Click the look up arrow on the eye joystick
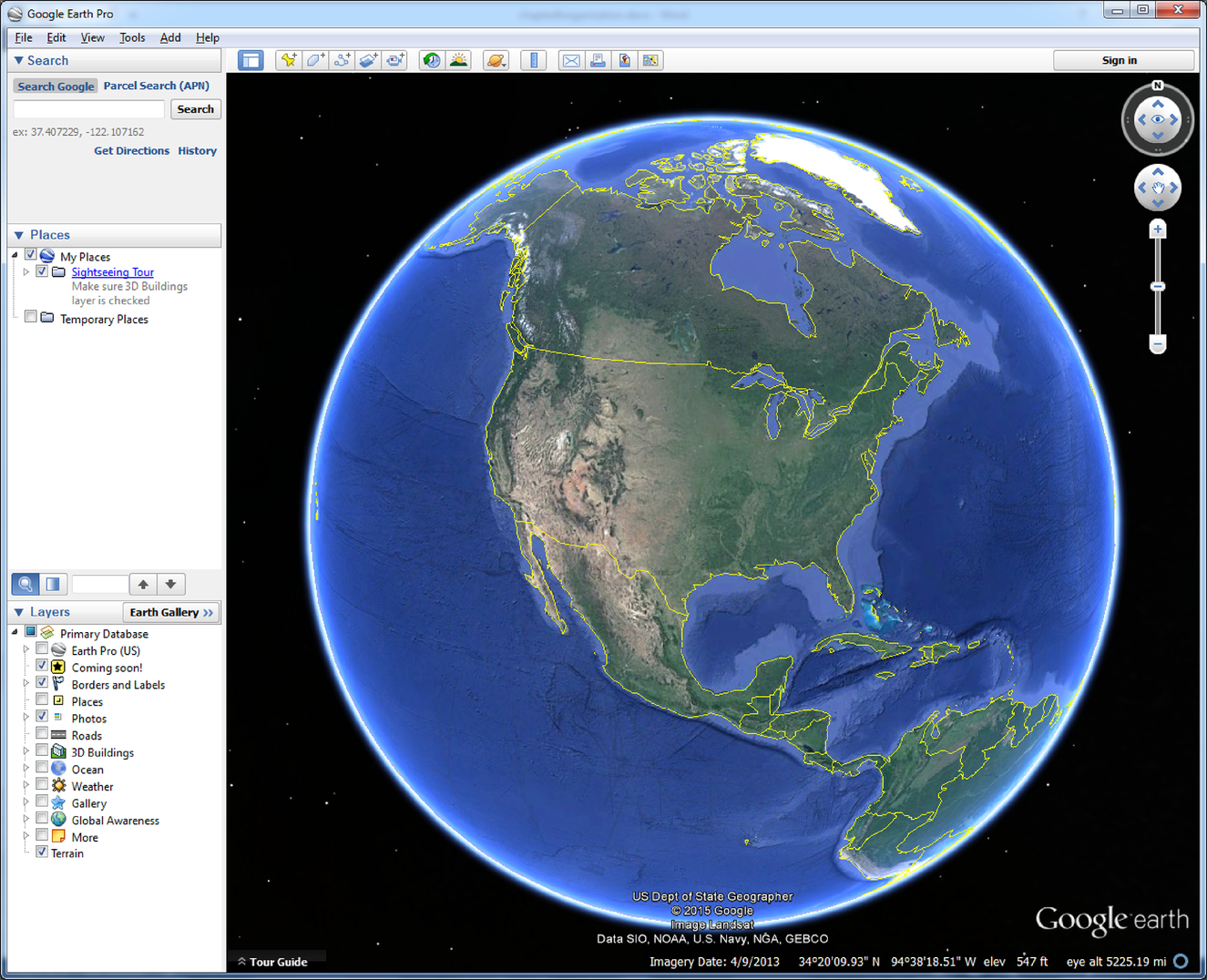Image resolution: width=1207 pixels, height=980 pixels. (x=1158, y=104)
